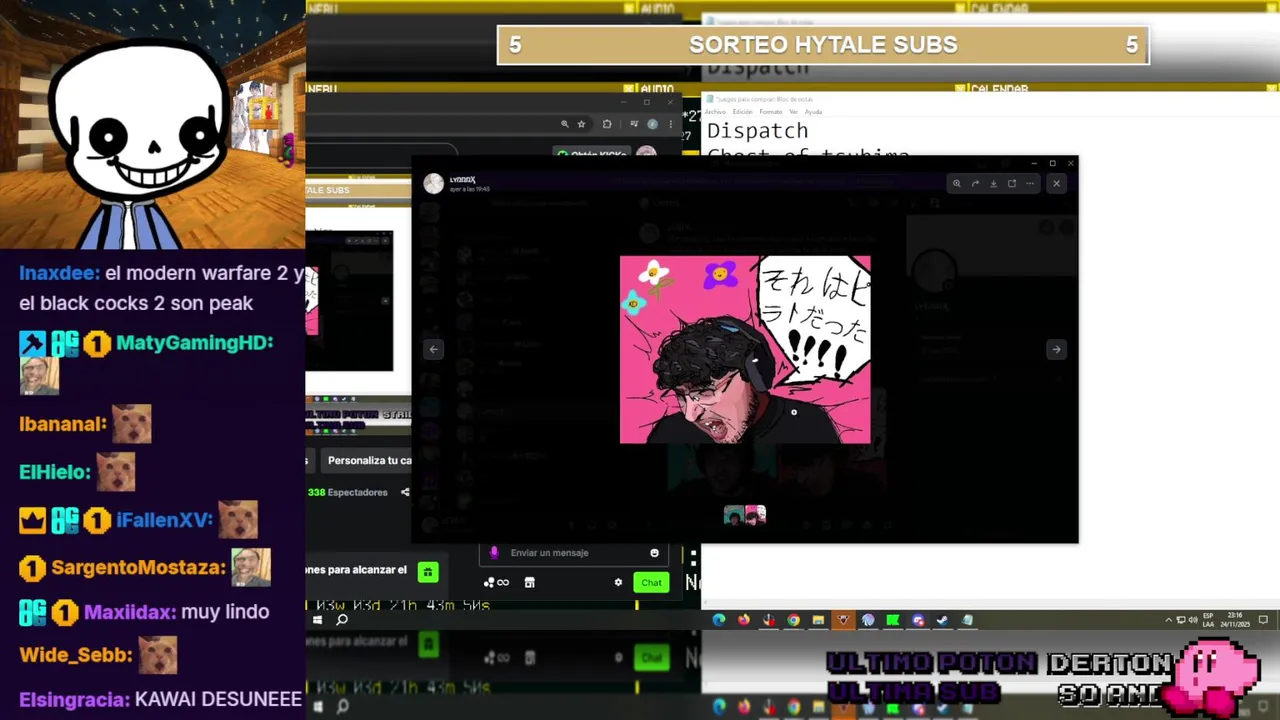Go to next image with right arrow
The width and height of the screenshot is (1280, 720).
coord(1056,349)
